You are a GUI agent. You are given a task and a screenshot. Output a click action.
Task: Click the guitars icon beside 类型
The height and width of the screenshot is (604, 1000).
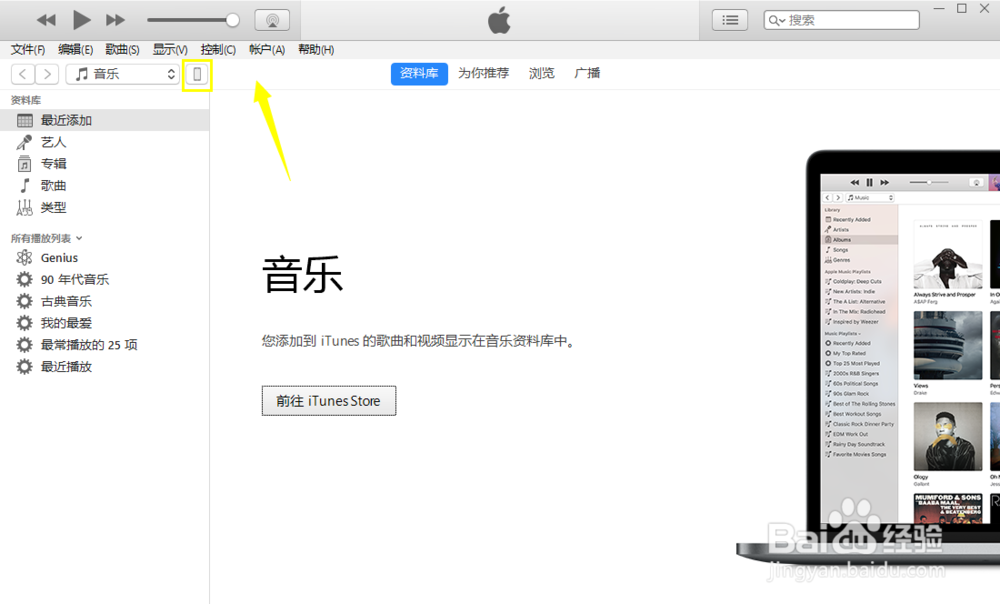(x=24, y=207)
